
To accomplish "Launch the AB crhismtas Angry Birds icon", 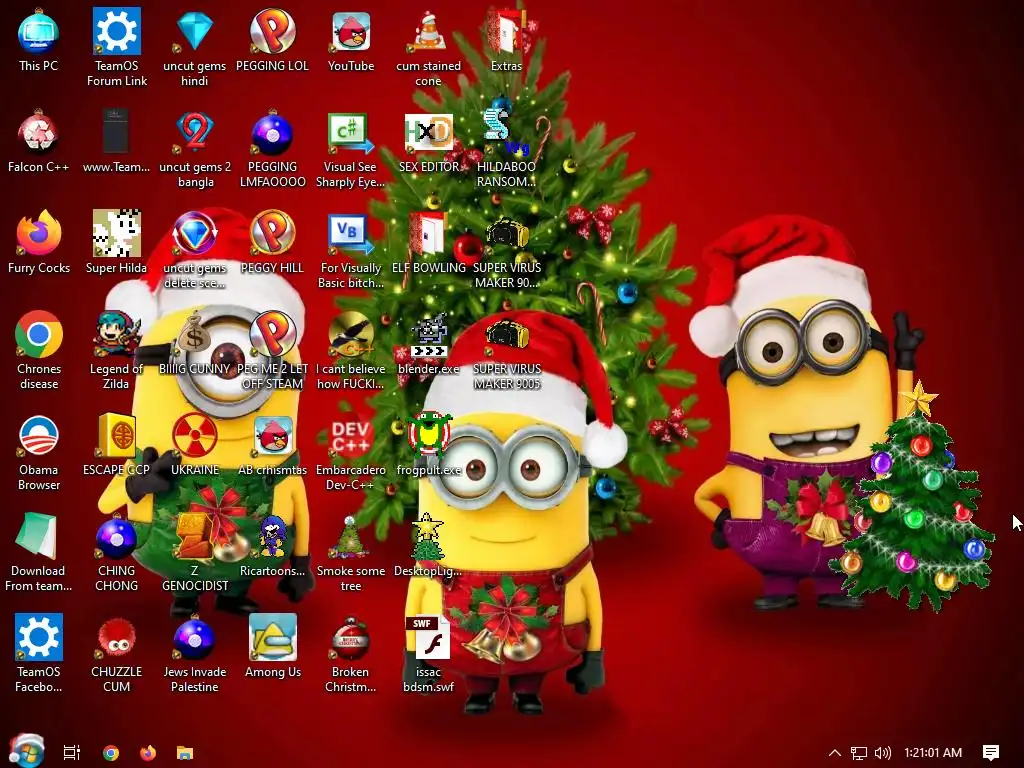I will click(272, 445).
